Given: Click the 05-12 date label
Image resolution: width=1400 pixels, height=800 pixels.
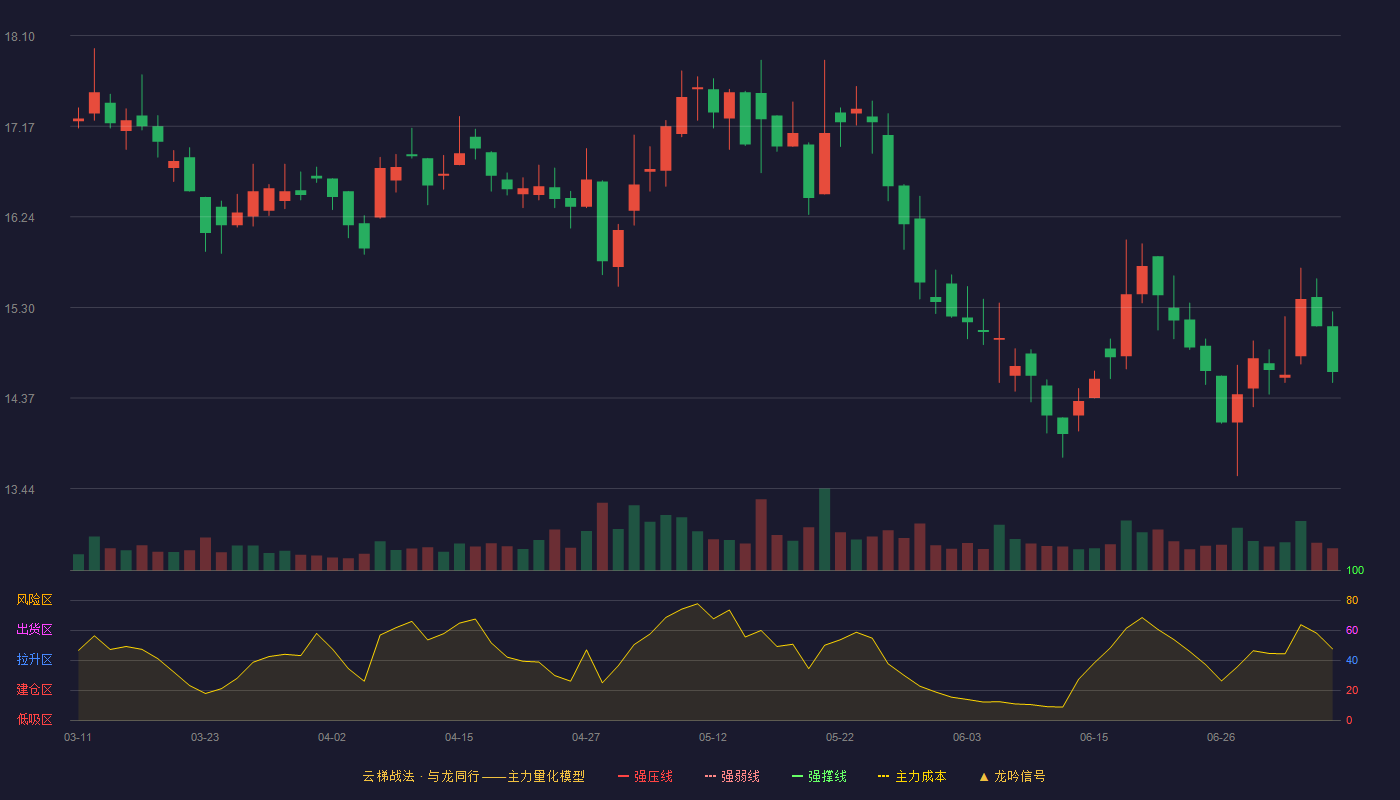Looking at the screenshot, I should tap(713, 737).
